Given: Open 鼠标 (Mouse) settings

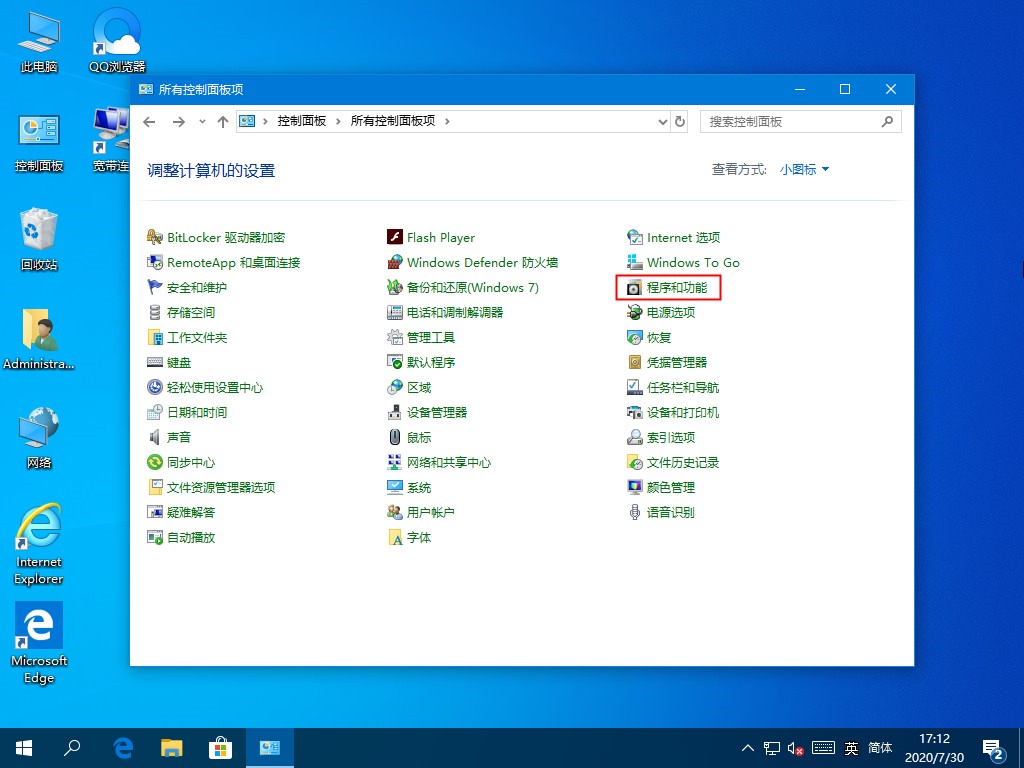Looking at the screenshot, I should click(418, 437).
